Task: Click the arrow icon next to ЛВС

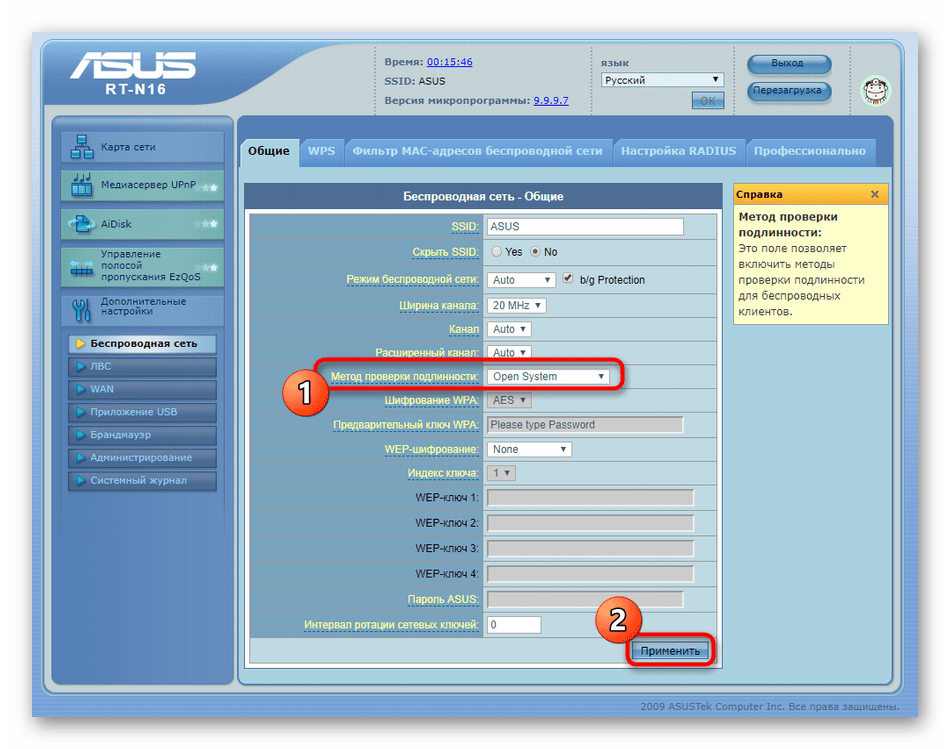Action: pyautogui.click(x=80, y=366)
